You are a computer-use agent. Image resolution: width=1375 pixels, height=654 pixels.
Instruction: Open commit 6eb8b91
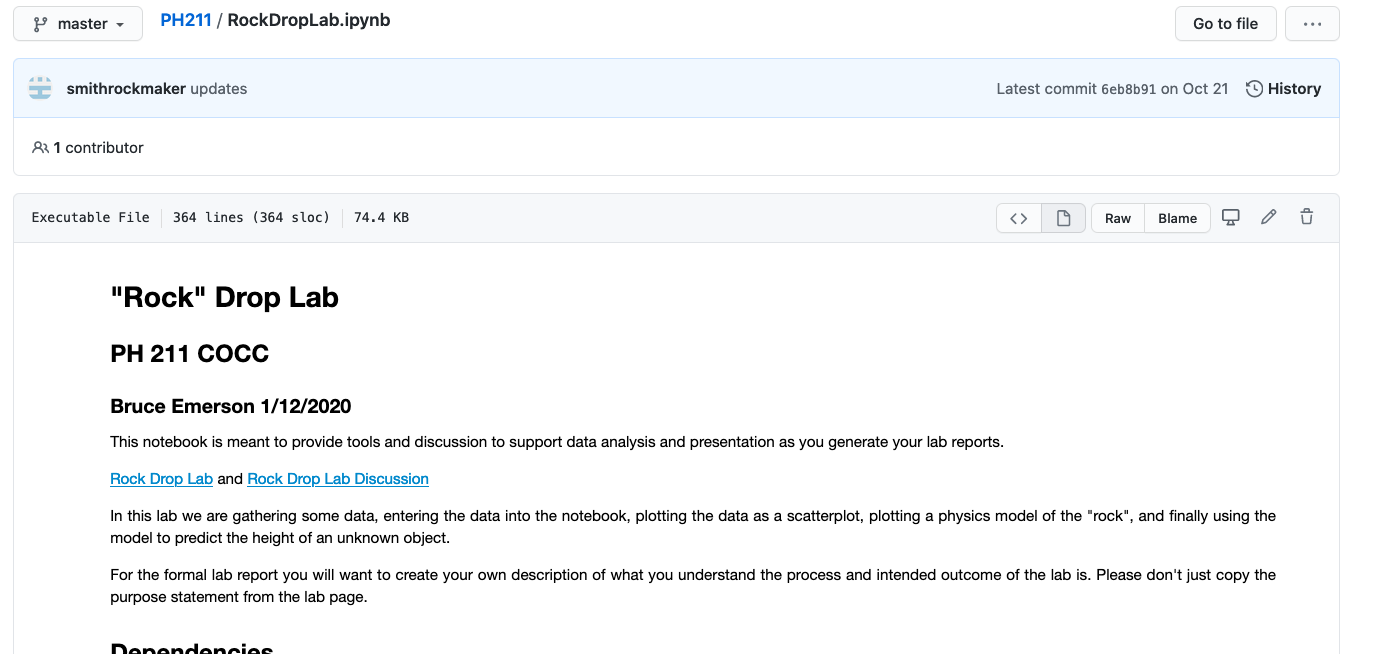[1128, 89]
